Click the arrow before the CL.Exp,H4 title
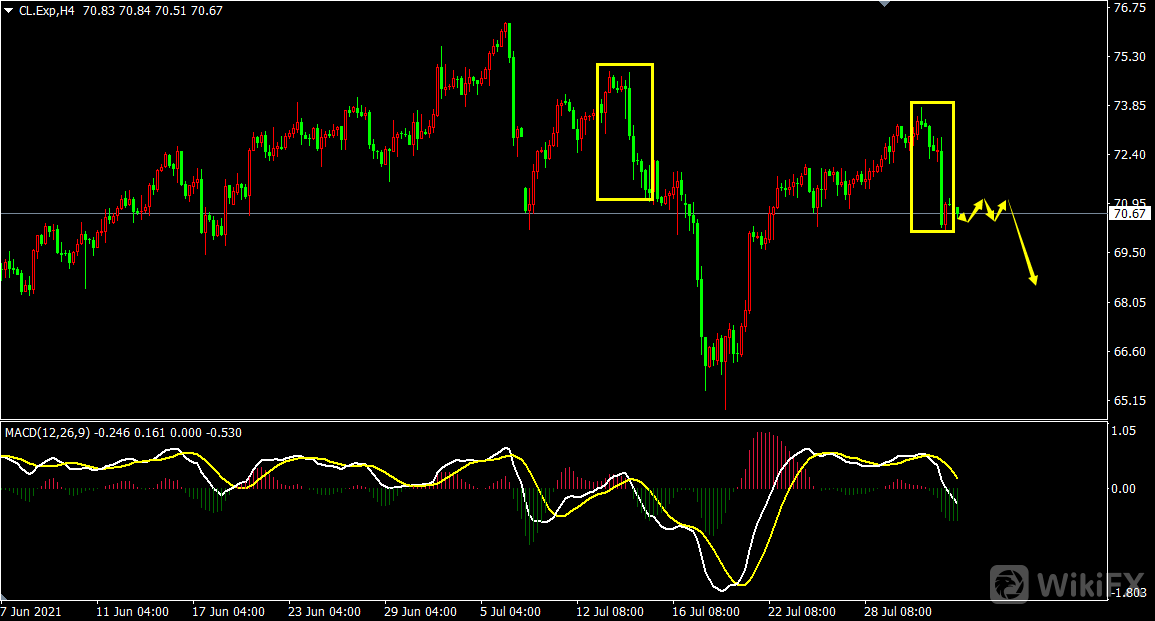The width and height of the screenshot is (1155, 621). 9,10
